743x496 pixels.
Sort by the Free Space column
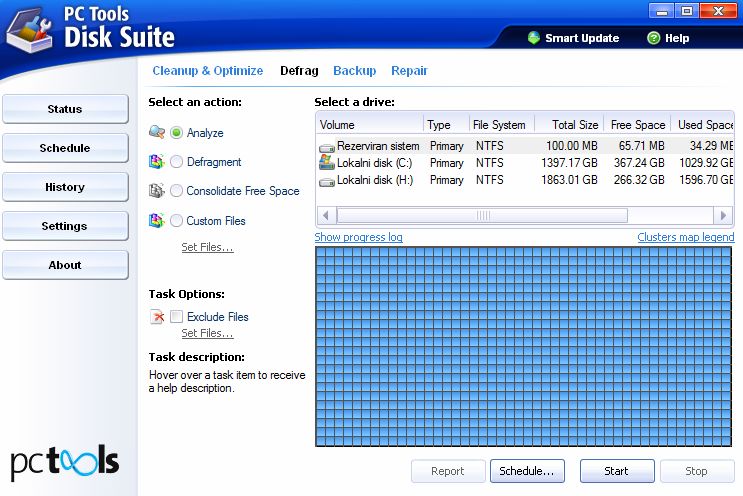point(637,125)
